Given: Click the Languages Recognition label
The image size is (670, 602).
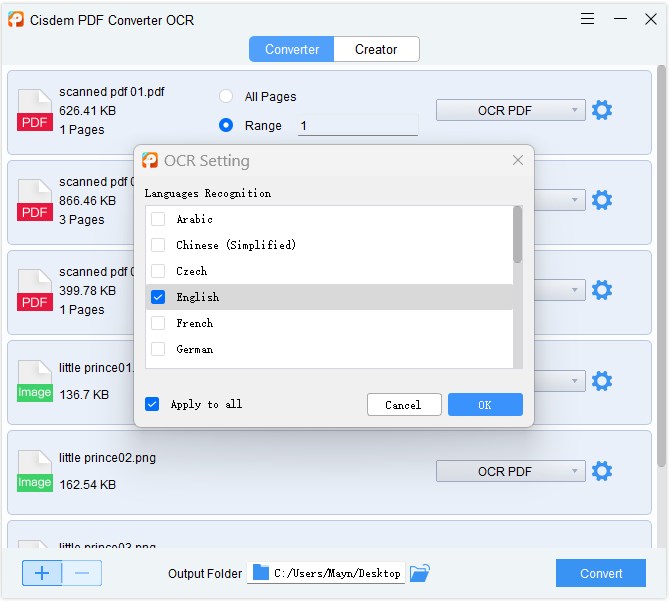Looking at the screenshot, I should tap(208, 194).
